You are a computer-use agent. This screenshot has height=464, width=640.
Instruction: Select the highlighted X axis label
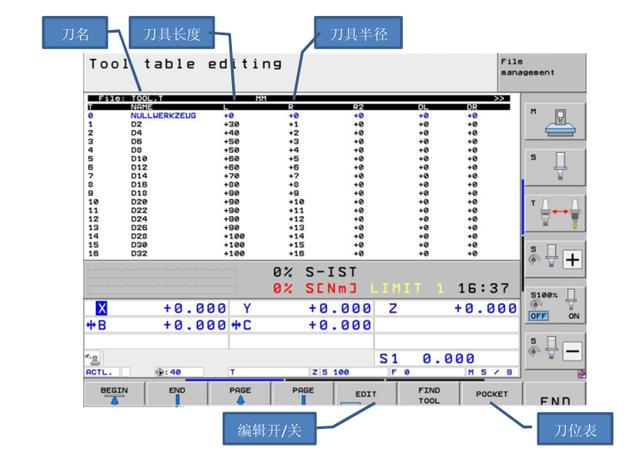tap(102, 308)
